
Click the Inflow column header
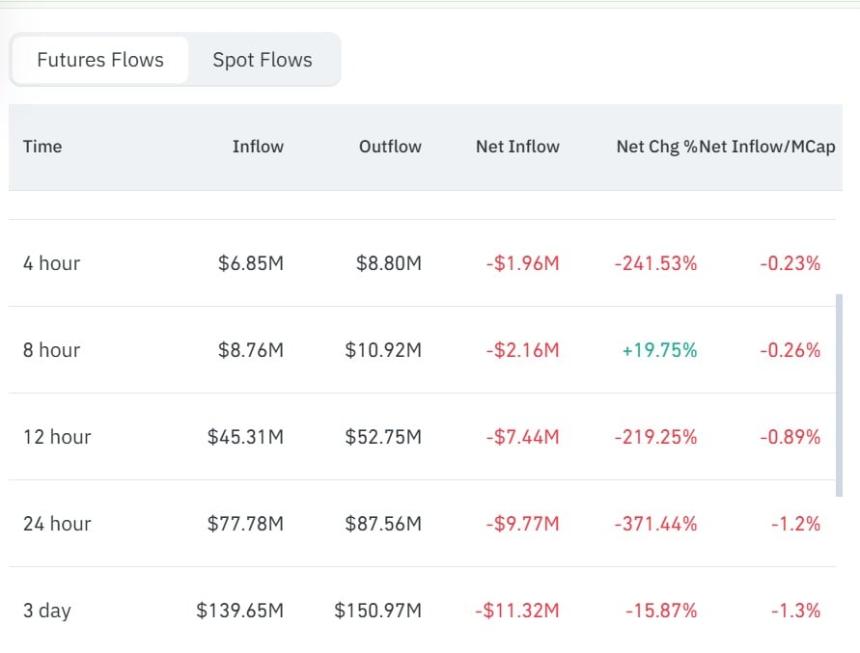tap(258, 146)
